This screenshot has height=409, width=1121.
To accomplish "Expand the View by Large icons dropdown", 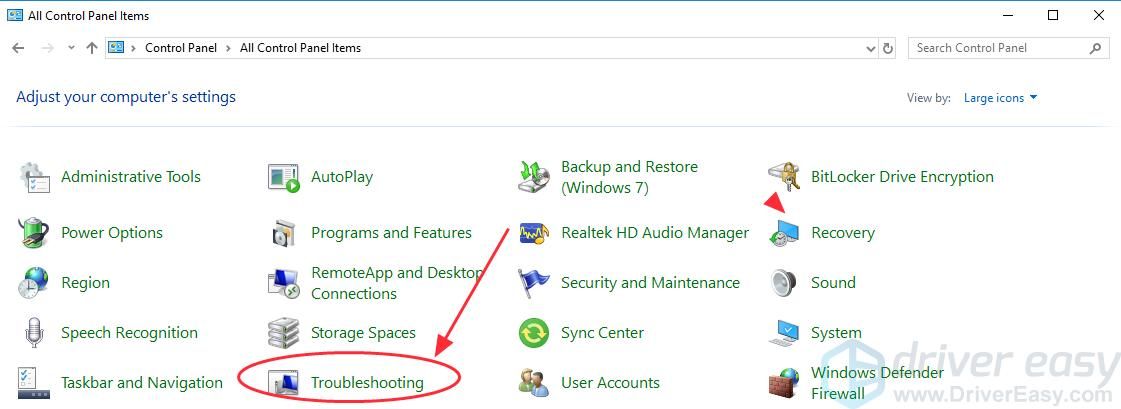I will [1000, 98].
